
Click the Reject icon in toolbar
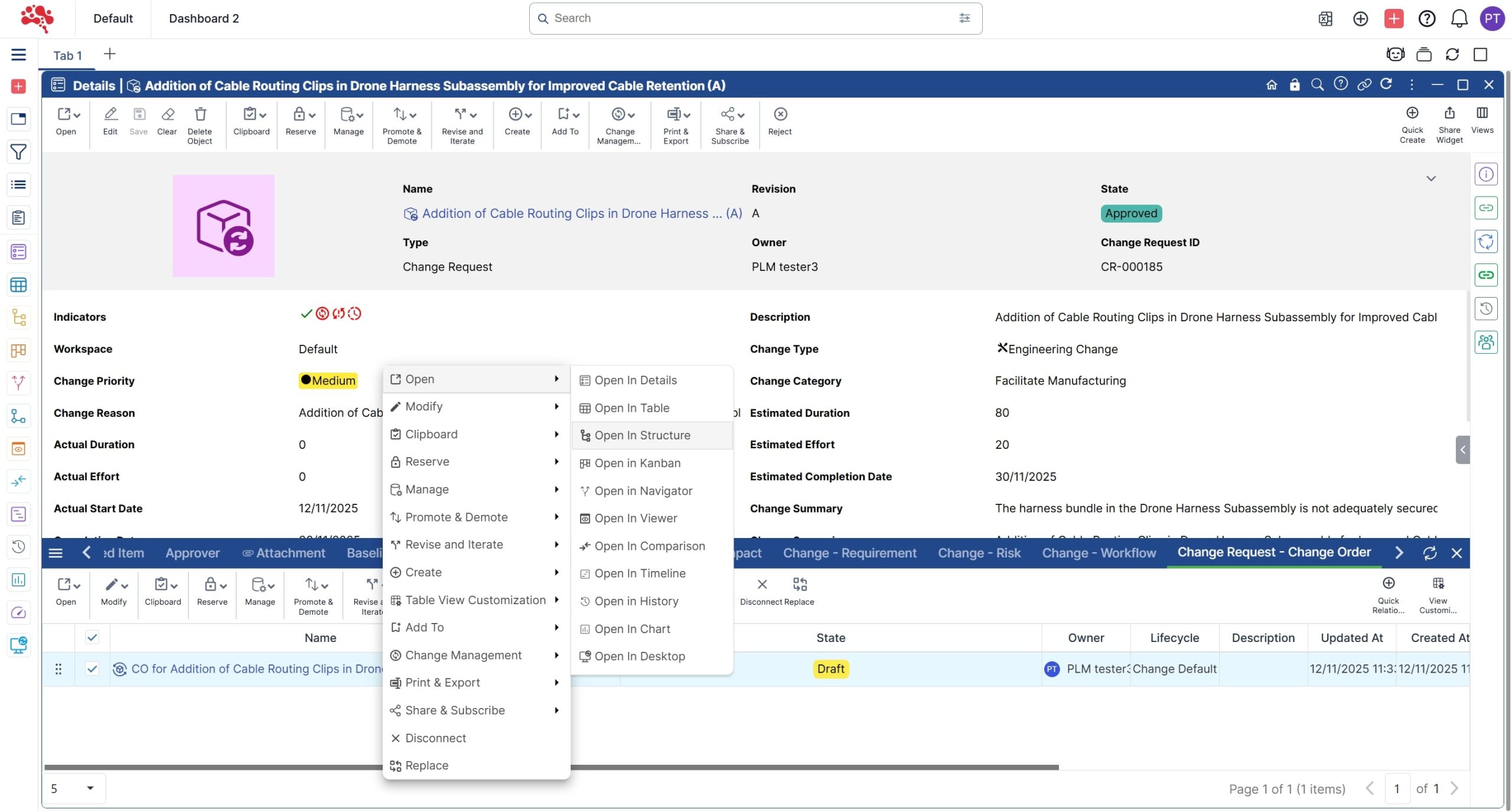point(780,115)
